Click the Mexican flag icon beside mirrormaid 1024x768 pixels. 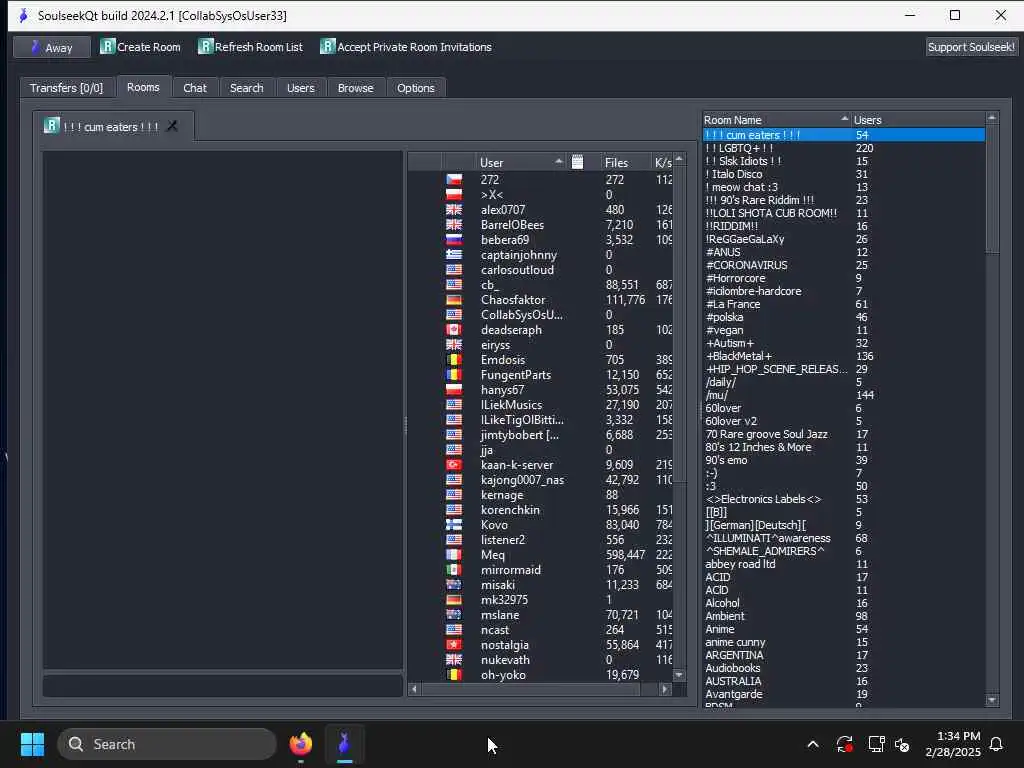pos(454,570)
